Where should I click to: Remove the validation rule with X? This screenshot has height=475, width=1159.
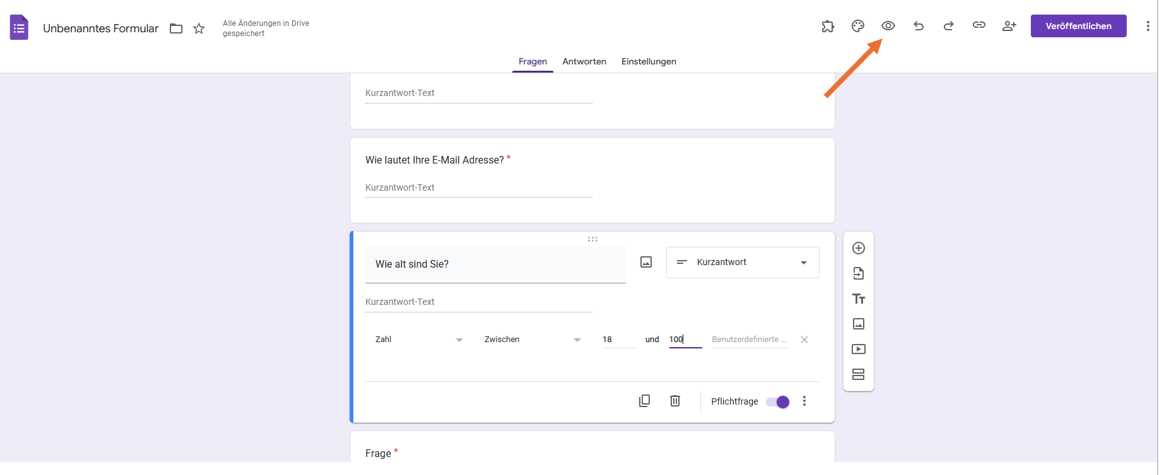804,340
